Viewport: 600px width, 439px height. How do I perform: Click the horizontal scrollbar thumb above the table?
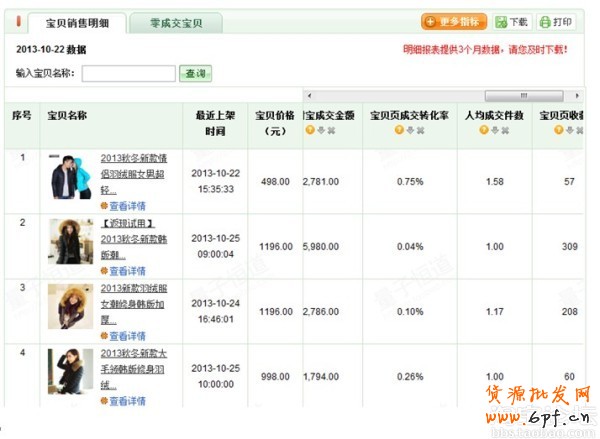point(523,96)
